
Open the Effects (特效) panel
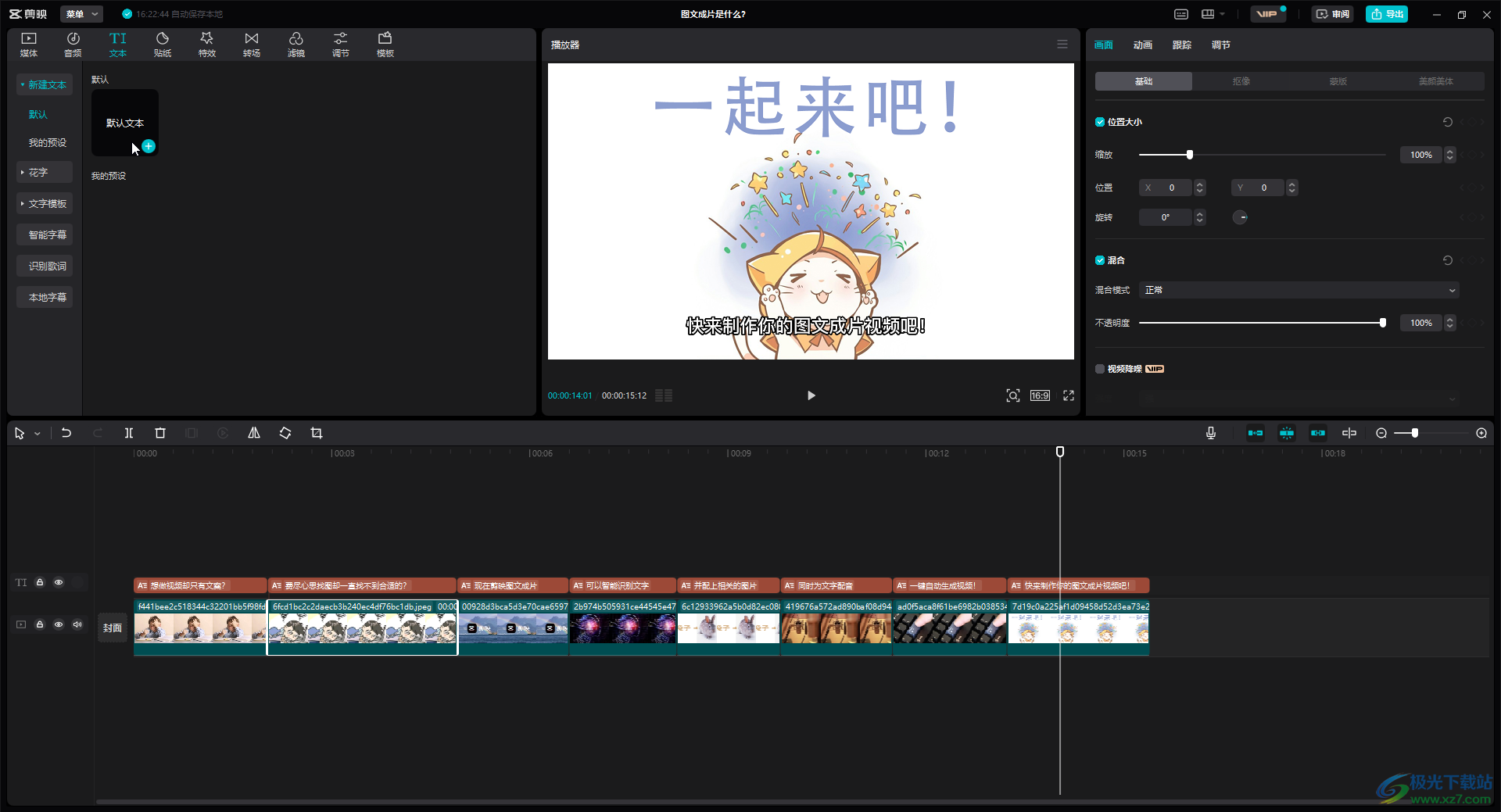206,45
